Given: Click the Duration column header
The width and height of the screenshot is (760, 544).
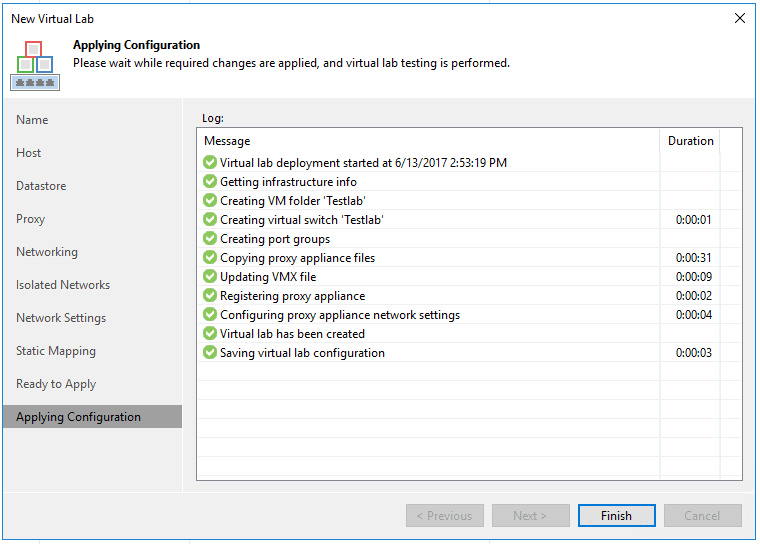Looking at the screenshot, I should (690, 141).
